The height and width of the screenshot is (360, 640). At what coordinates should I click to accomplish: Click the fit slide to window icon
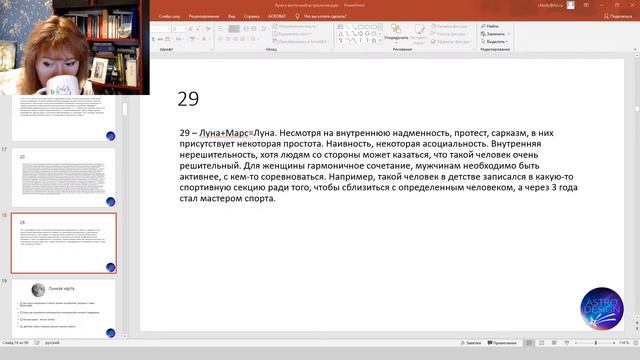click(x=635, y=343)
